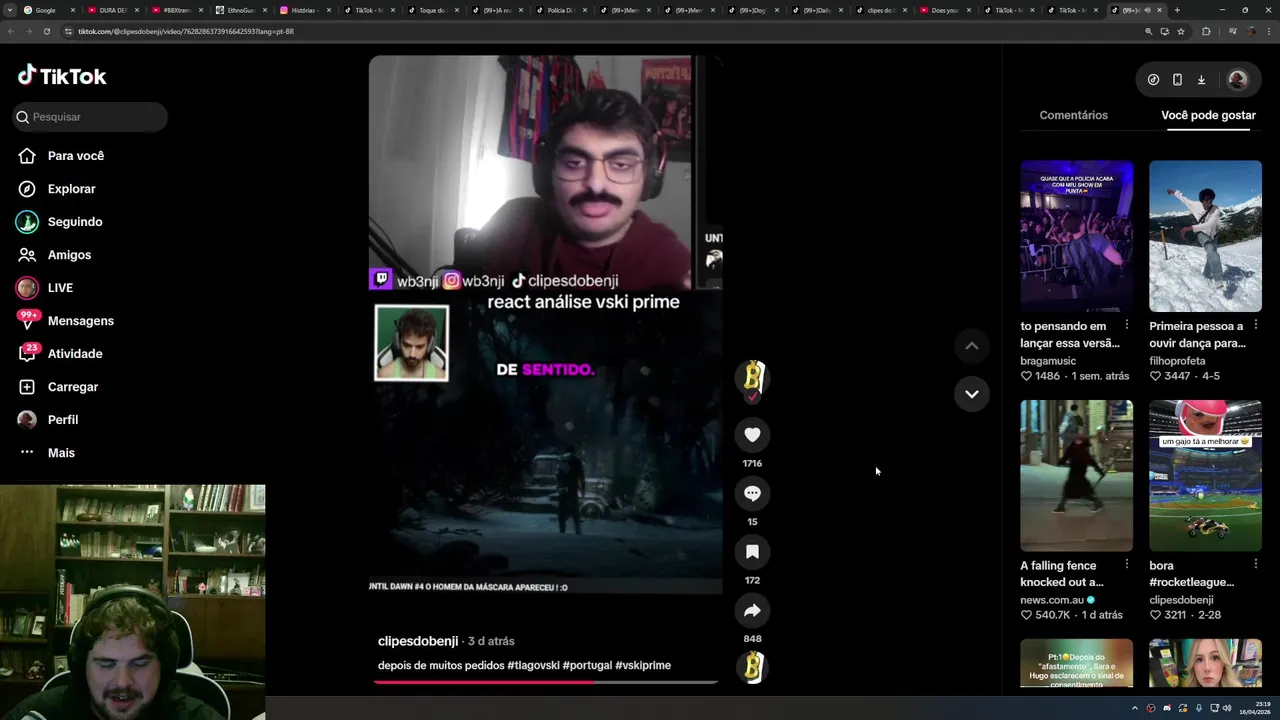This screenshot has height=720, width=1280.
Task: Switch to Comentários tab
Action: [x=1073, y=116]
